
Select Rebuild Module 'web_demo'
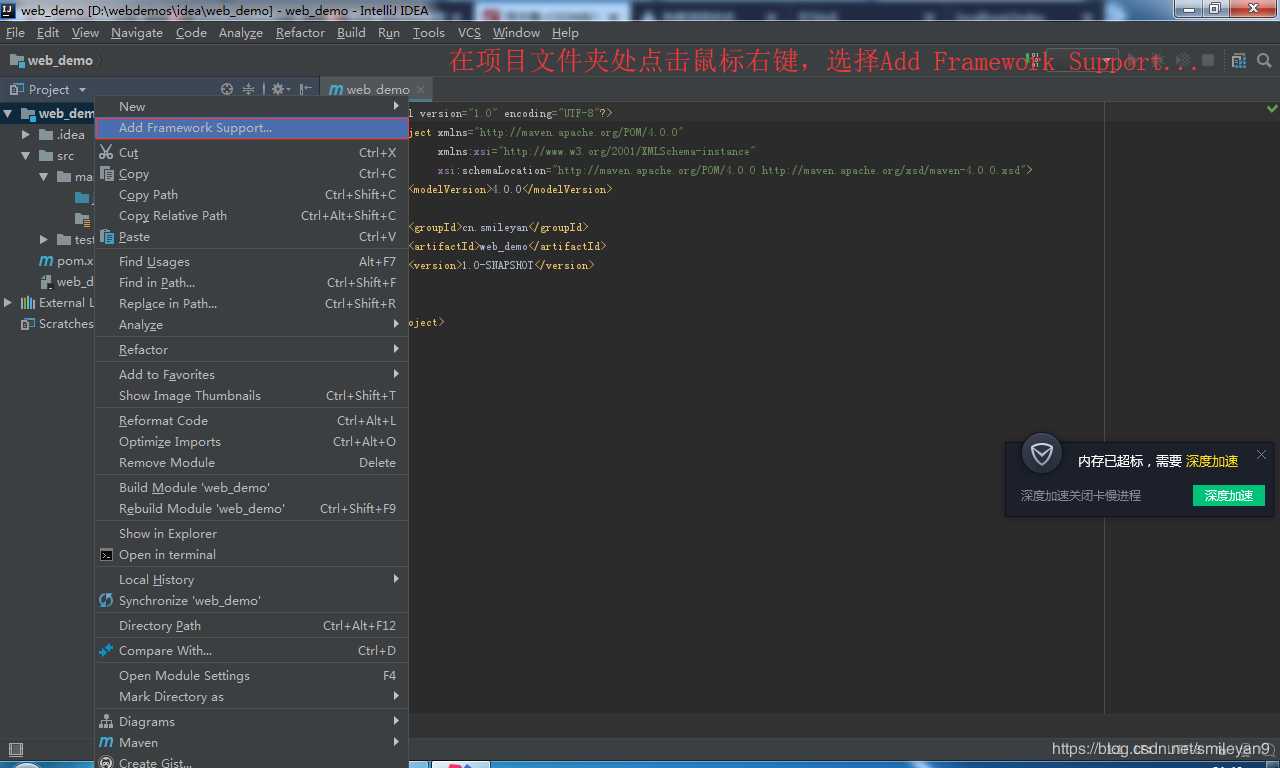point(251,508)
